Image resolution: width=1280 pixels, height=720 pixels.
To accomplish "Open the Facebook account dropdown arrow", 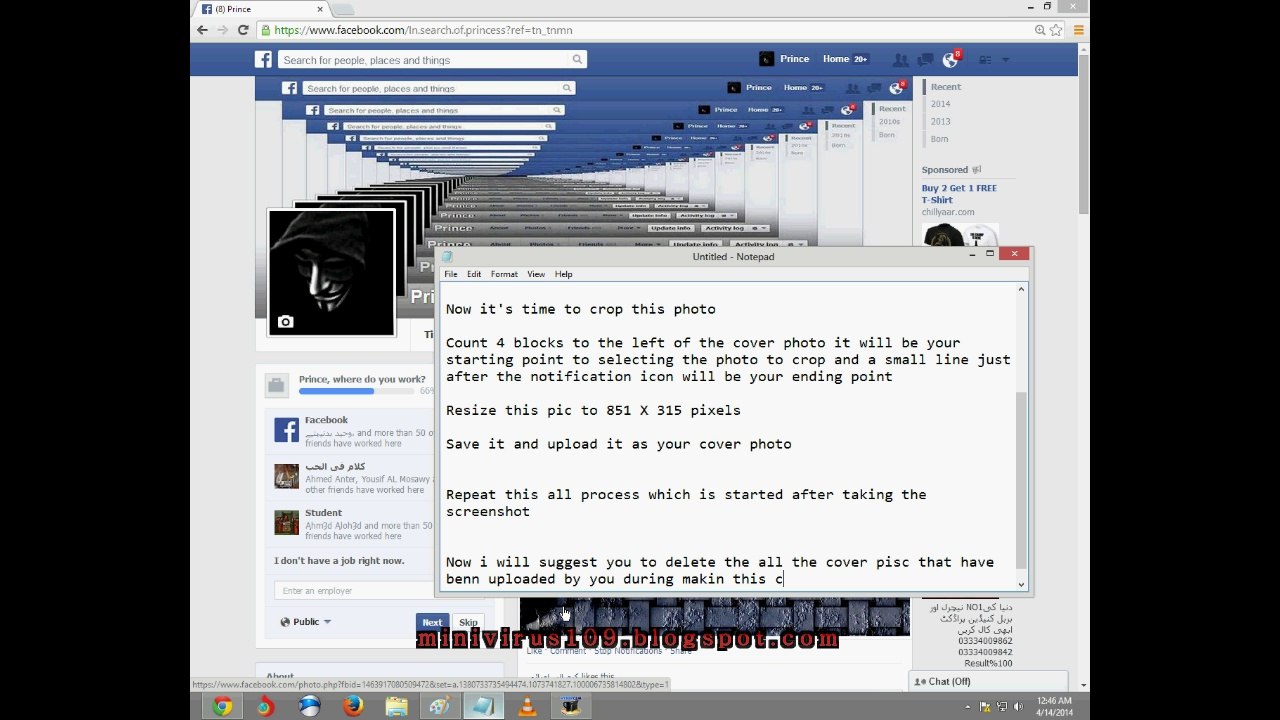I will pyautogui.click(x=1006, y=60).
